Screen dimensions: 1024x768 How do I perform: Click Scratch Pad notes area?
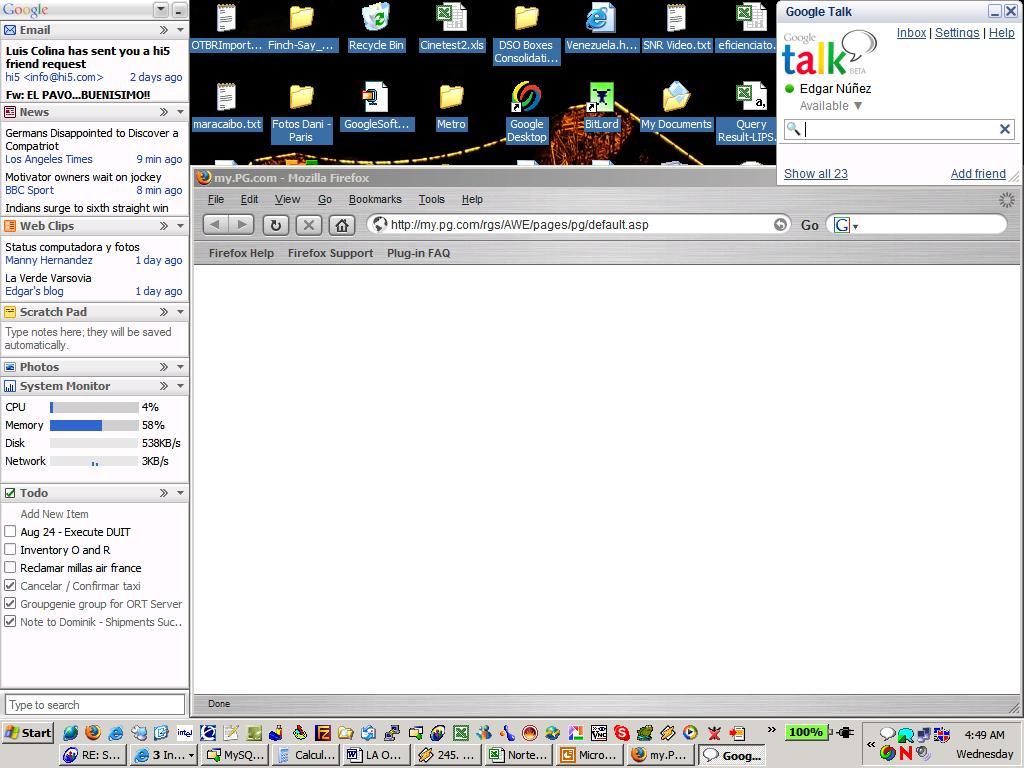95,339
